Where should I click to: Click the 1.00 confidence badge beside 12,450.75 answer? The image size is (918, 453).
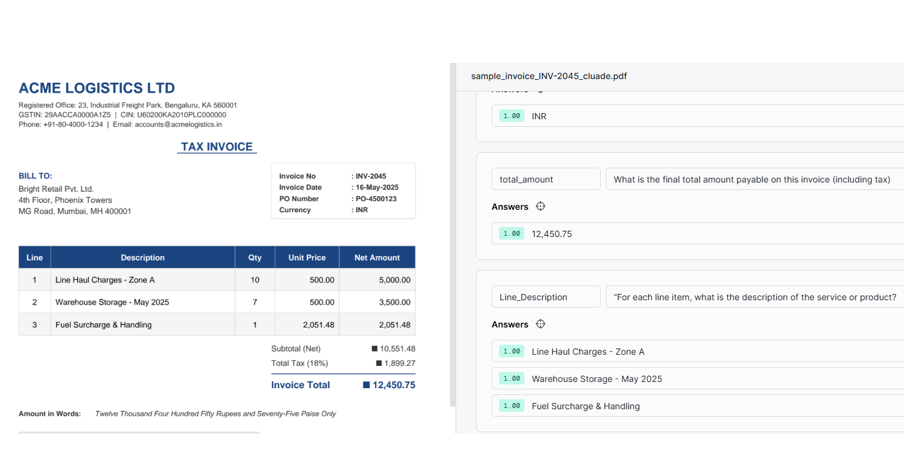pos(512,234)
